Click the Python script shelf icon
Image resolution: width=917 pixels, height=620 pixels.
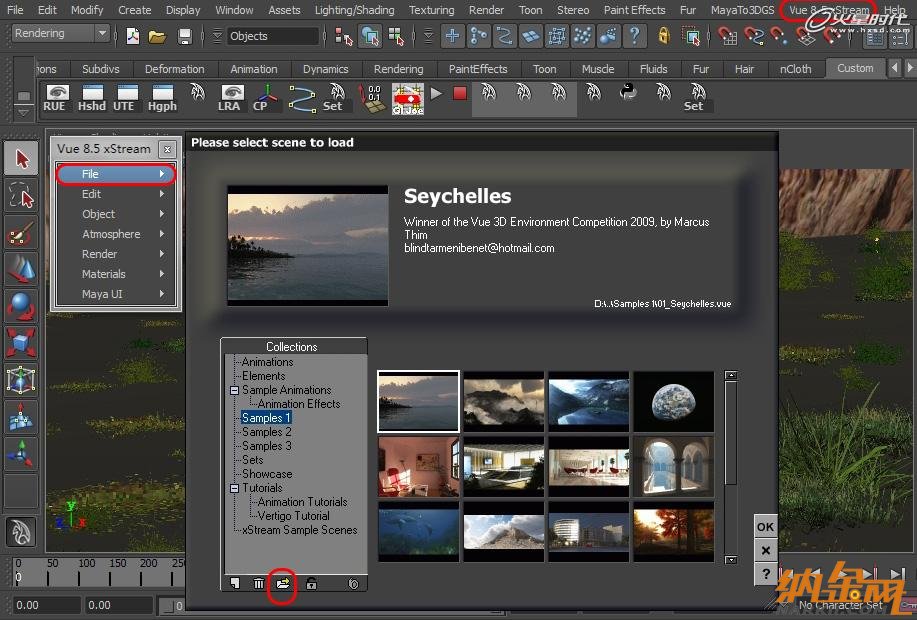(x=628, y=92)
